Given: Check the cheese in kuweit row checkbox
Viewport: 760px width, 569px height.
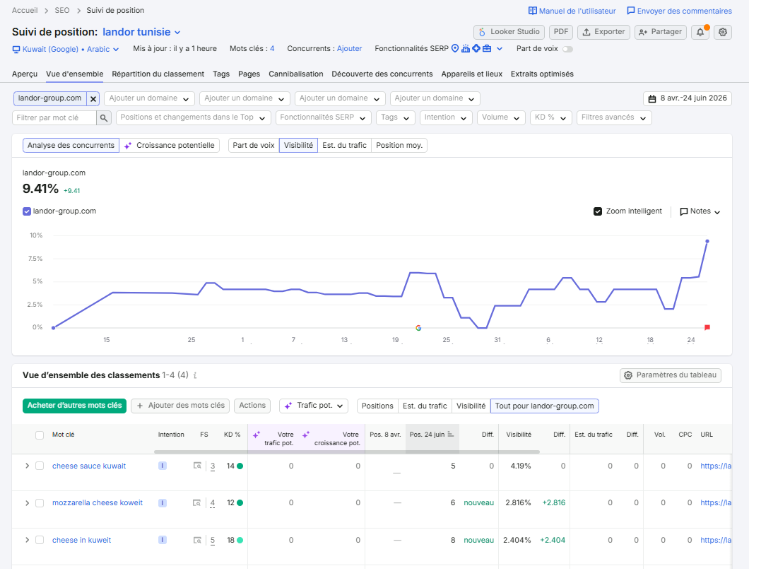Looking at the screenshot, I should 40,540.
